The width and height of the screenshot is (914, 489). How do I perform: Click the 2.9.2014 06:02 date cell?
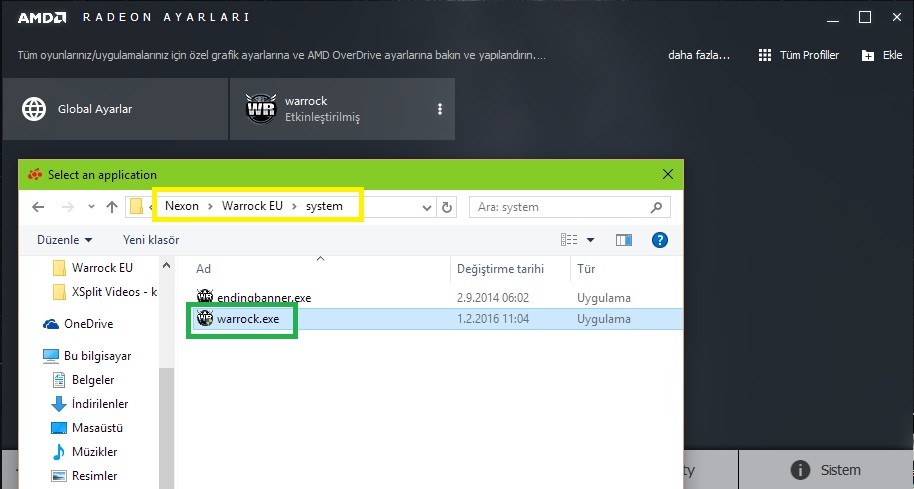pyautogui.click(x=493, y=298)
